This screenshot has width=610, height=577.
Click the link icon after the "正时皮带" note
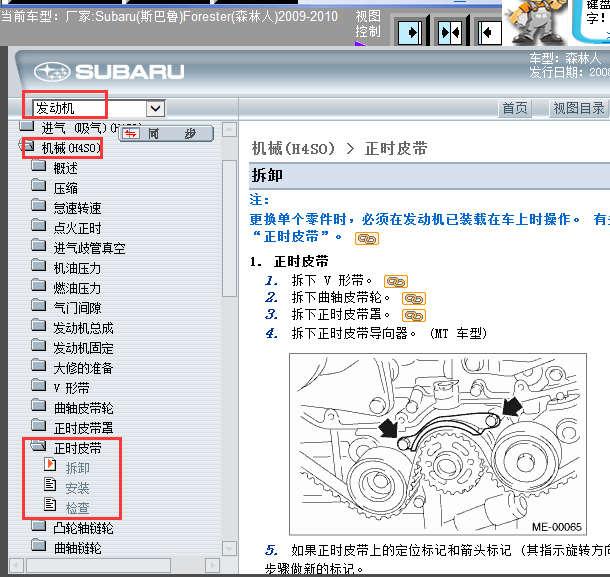coord(367,238)
